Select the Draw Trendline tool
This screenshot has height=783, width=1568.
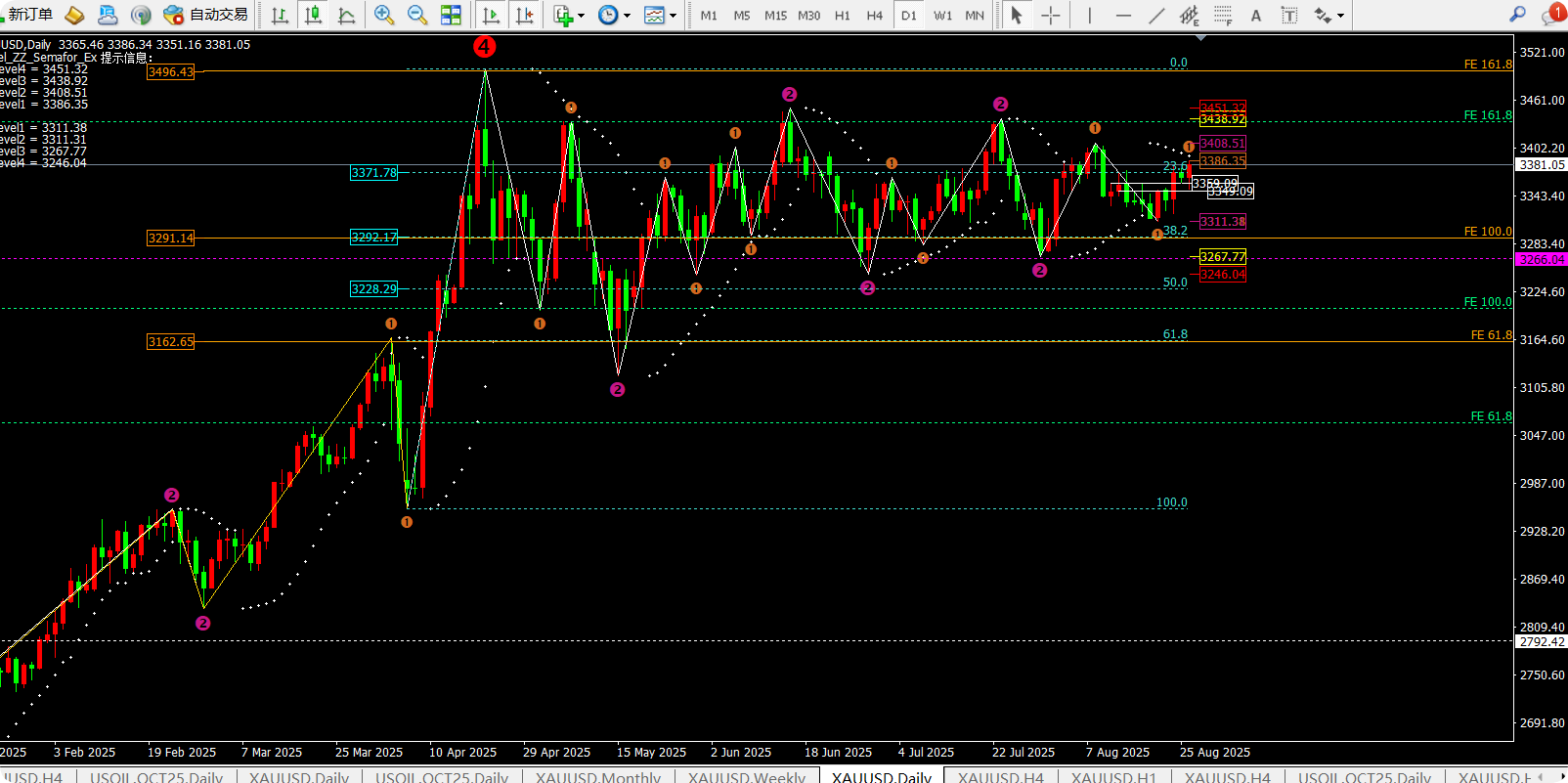[x=1156, y=15]
